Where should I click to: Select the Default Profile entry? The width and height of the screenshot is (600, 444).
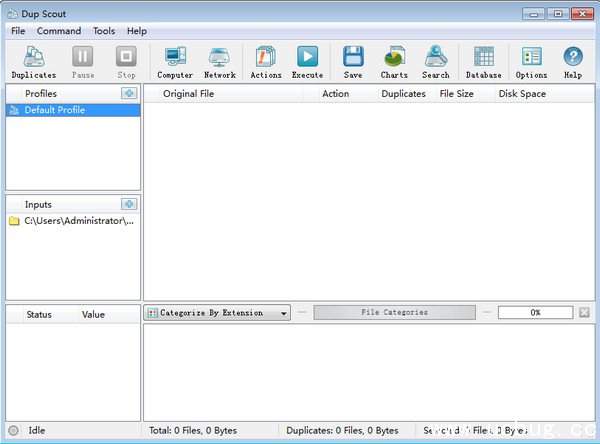[55, 110]
